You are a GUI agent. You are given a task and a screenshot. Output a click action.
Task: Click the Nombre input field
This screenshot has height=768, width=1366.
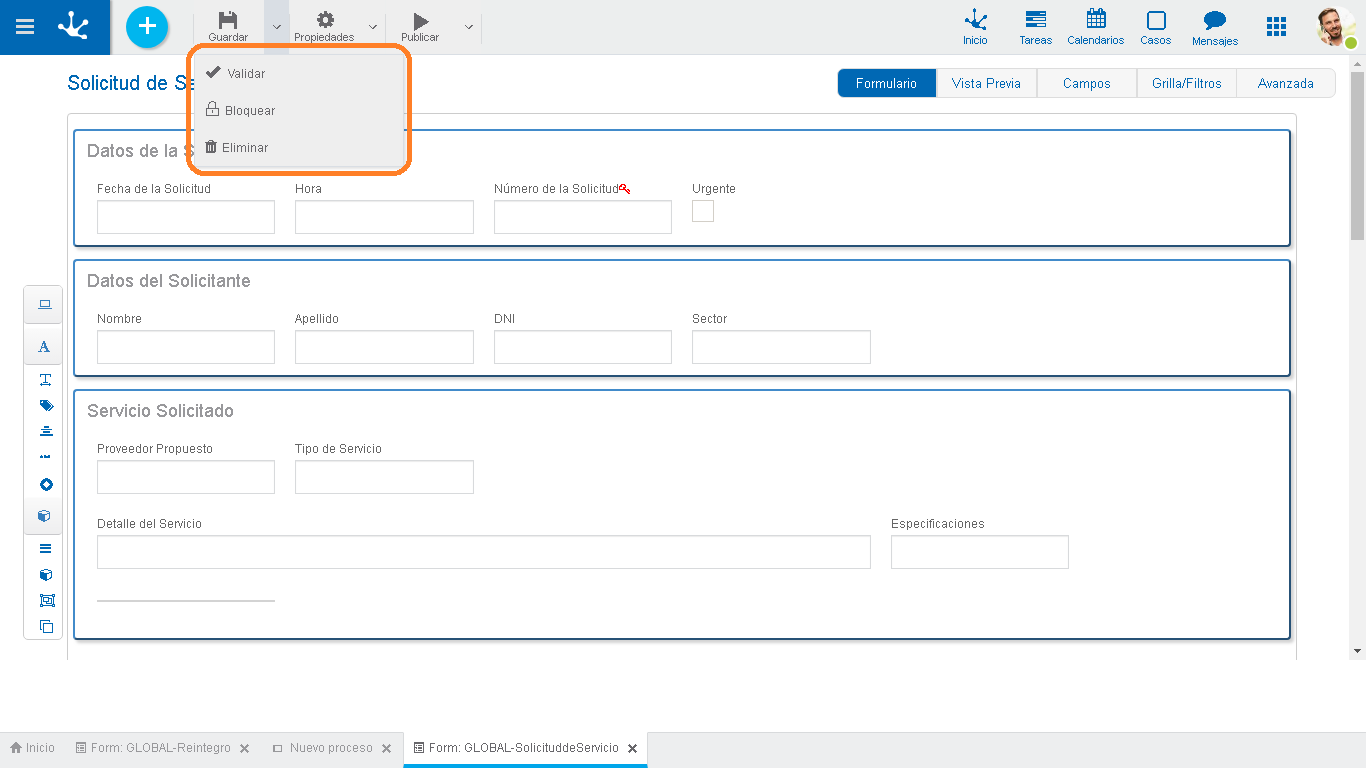tap(186, 347)
